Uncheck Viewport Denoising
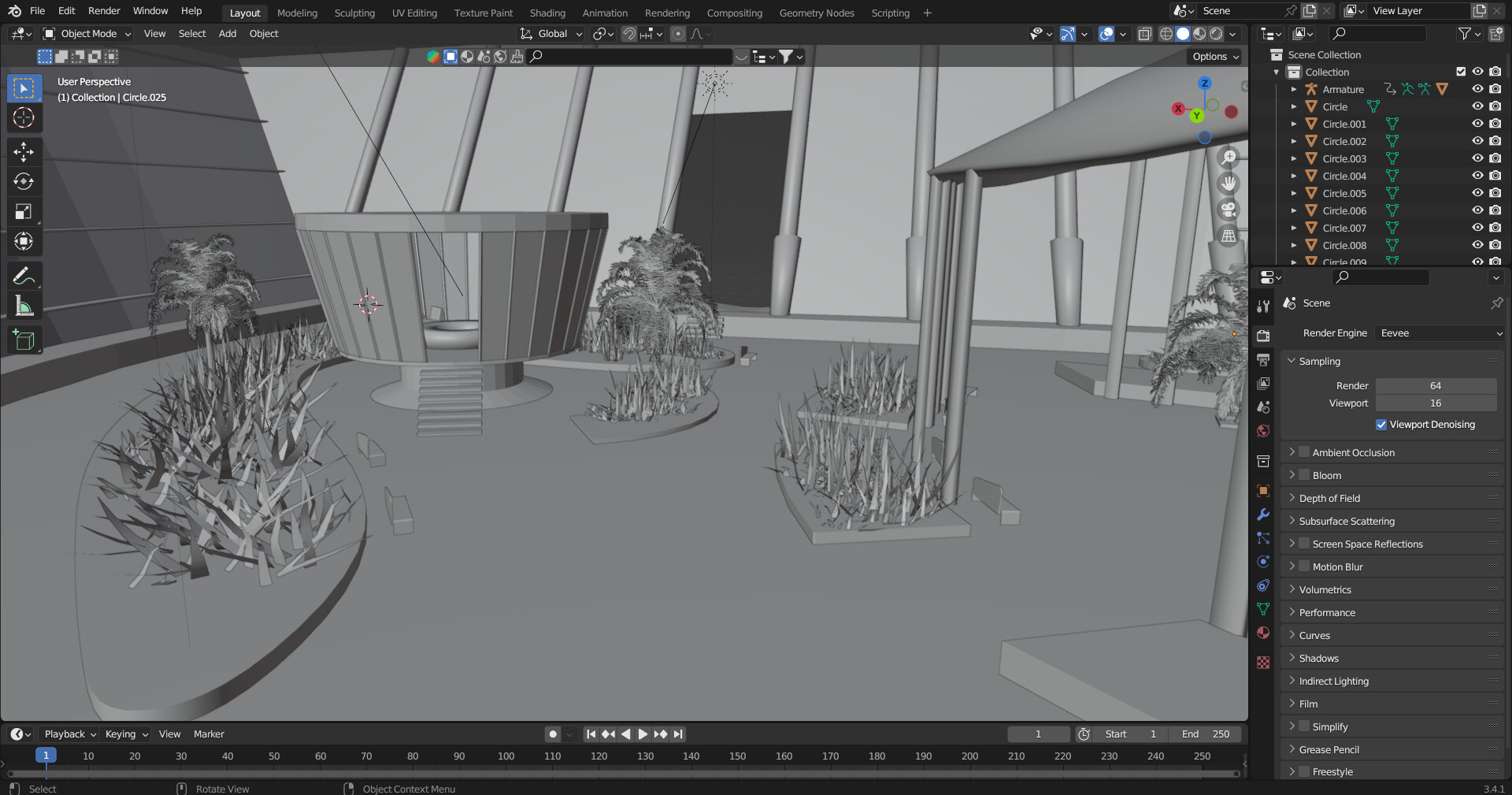This screenshot has height=795, width=1512. pyautogui.click(x=1381, y=425)
